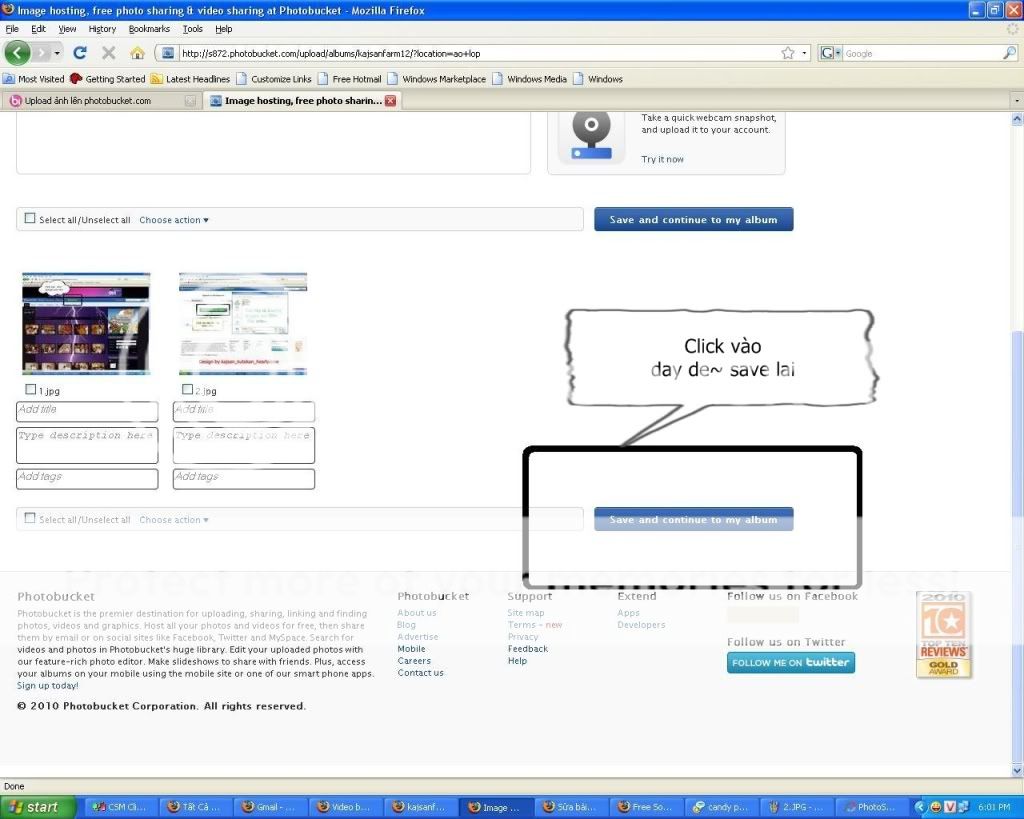Screen dimensions: 1024x819
Task: Switch to the Gmail taskbar window
Action: tap(268, 807)
